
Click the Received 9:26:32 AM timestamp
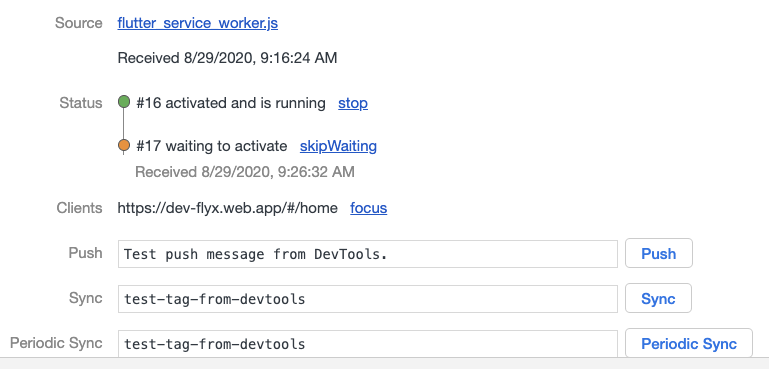pyautogui.click(x=245, y=172)
